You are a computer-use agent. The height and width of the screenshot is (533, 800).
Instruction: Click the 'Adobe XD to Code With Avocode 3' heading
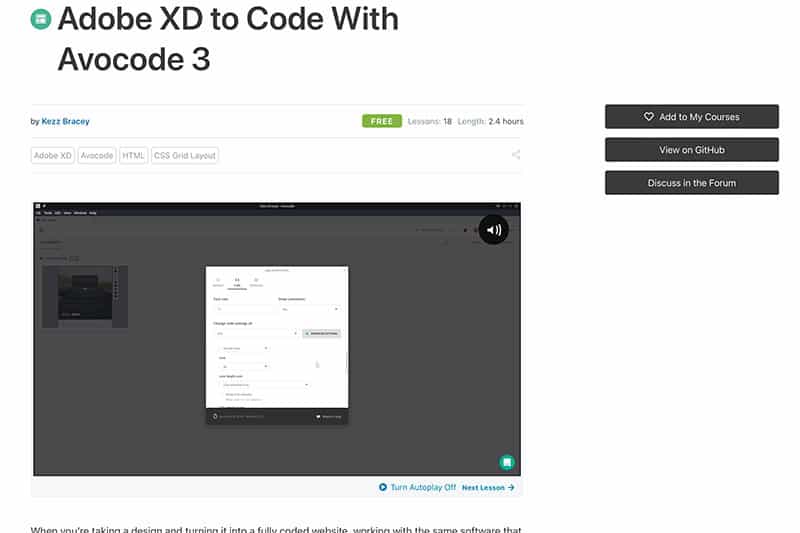228,39
